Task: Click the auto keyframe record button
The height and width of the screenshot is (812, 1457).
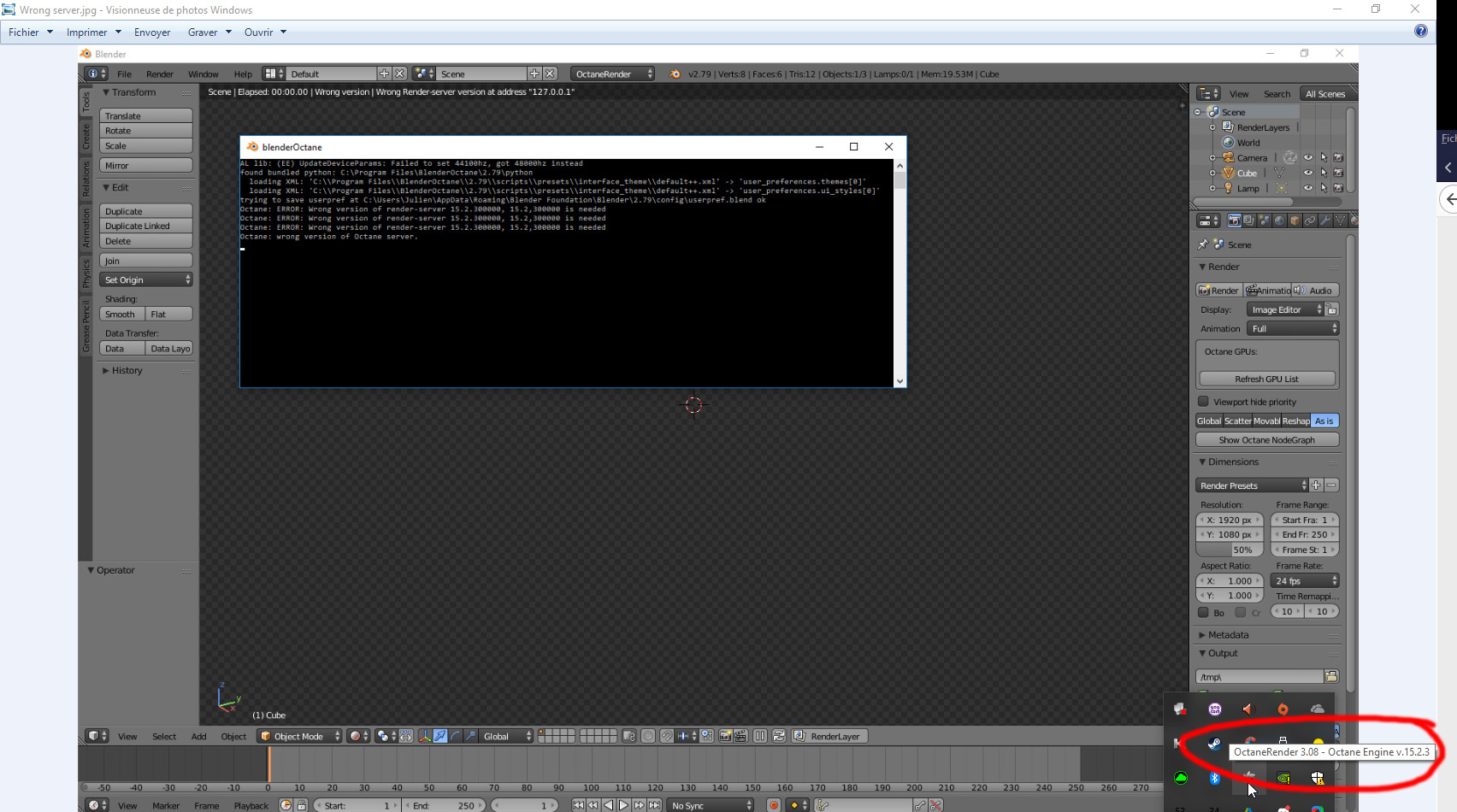Action: click(774, 805)
